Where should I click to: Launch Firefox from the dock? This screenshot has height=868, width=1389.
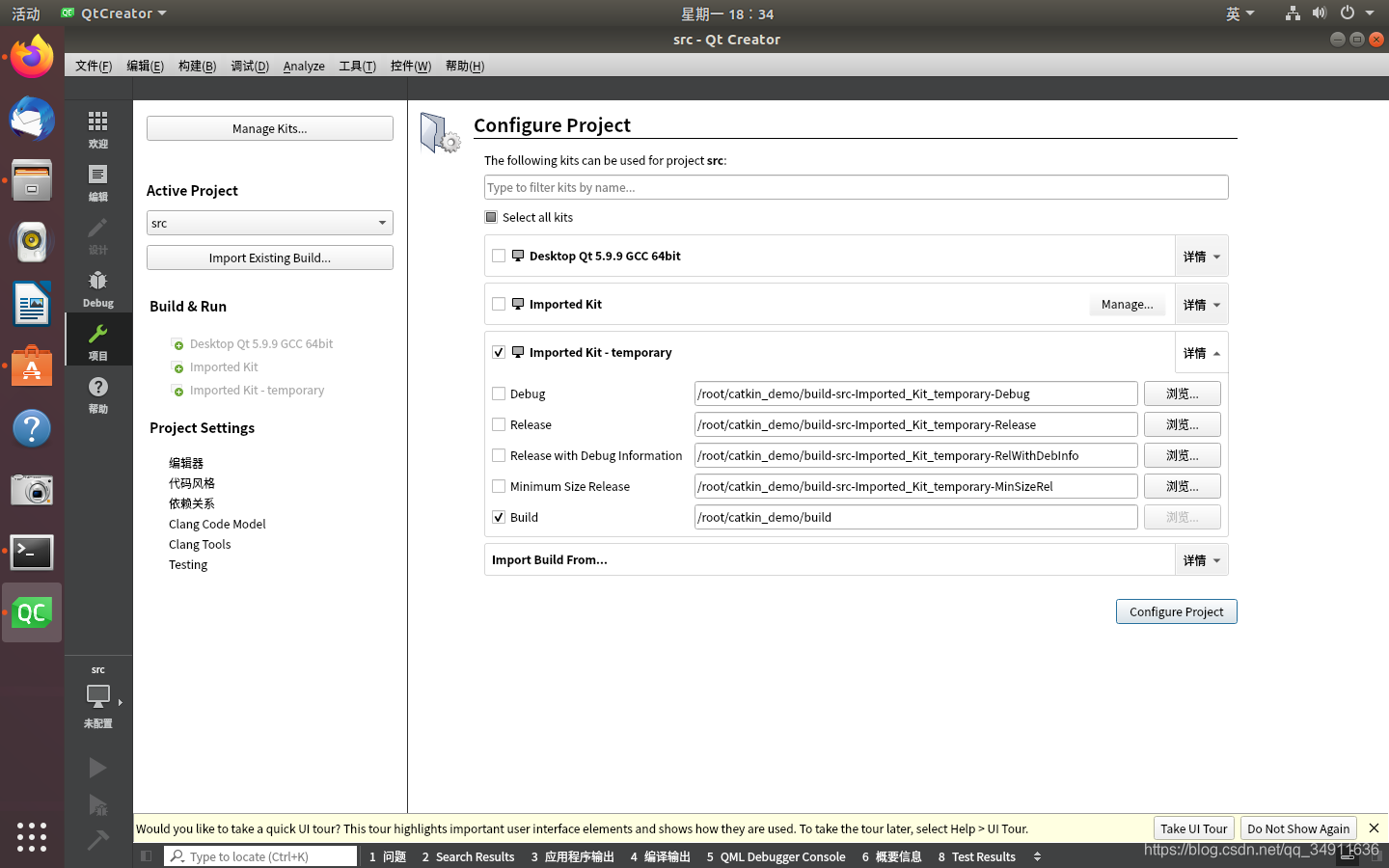[x=32, y=58]
